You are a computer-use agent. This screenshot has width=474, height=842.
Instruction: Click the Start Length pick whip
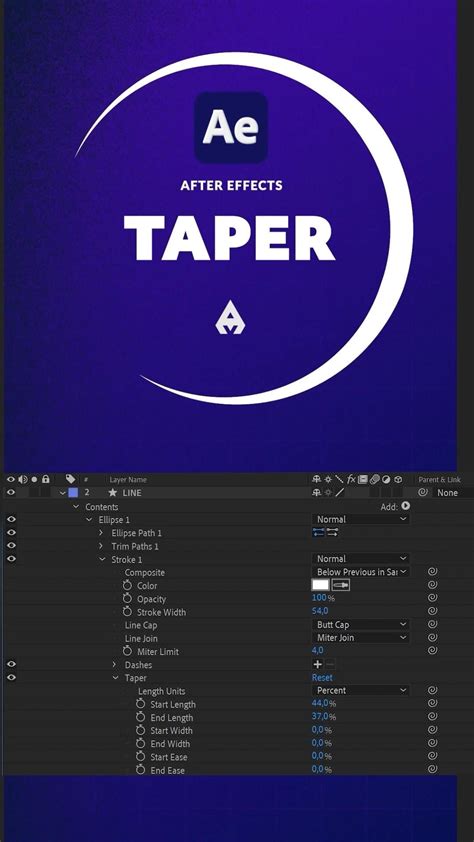(433, 703)
